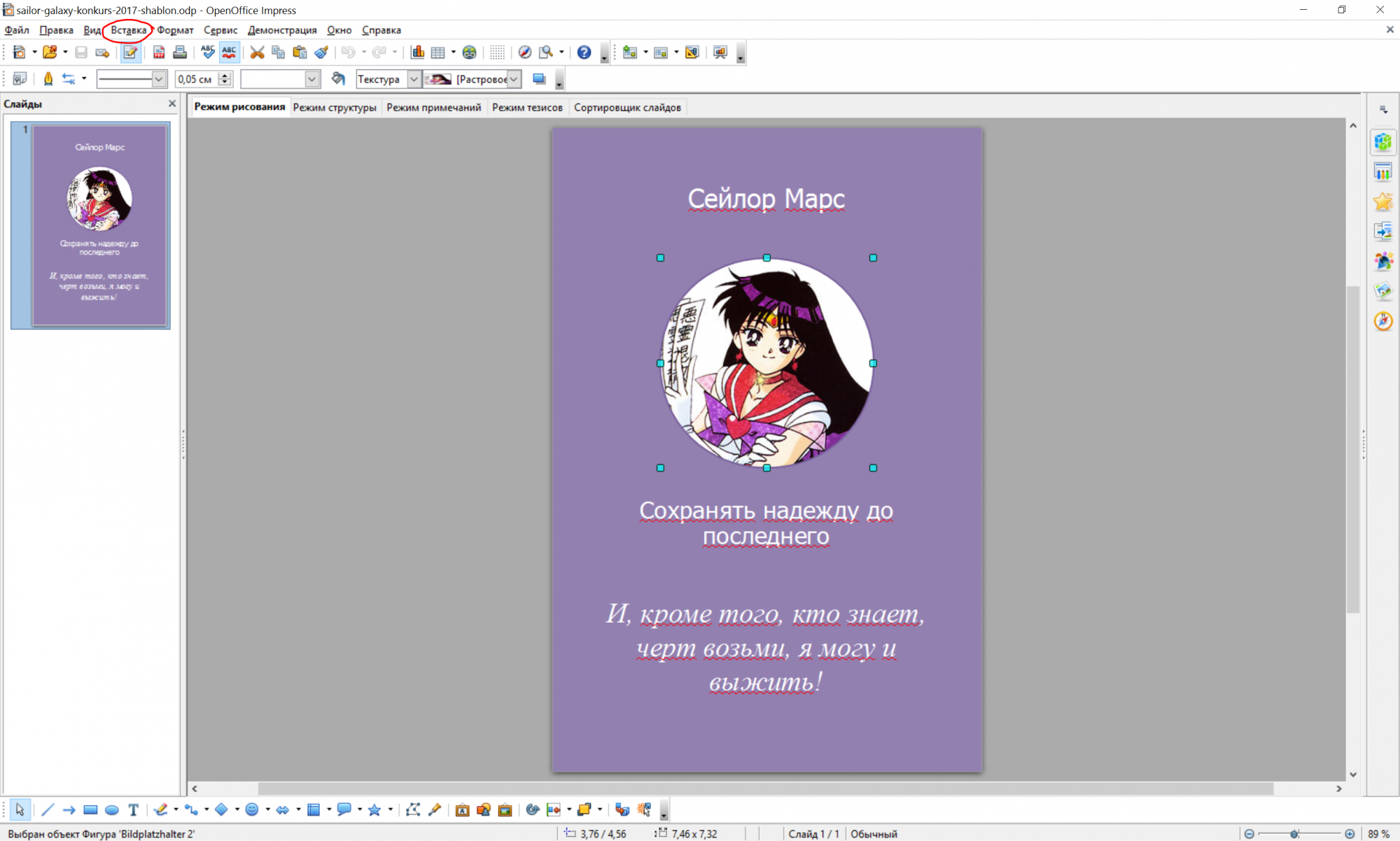
Task: Click the Fontwork Gallery icon
Action: [462, 810]
